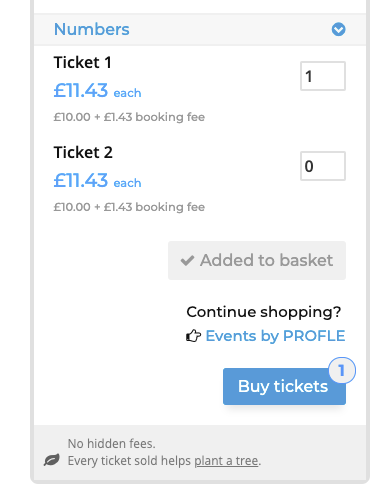Click the Ticket 1 title
Image resolution: width=390 pixels, height=498 pixels.
coord(83,62)
